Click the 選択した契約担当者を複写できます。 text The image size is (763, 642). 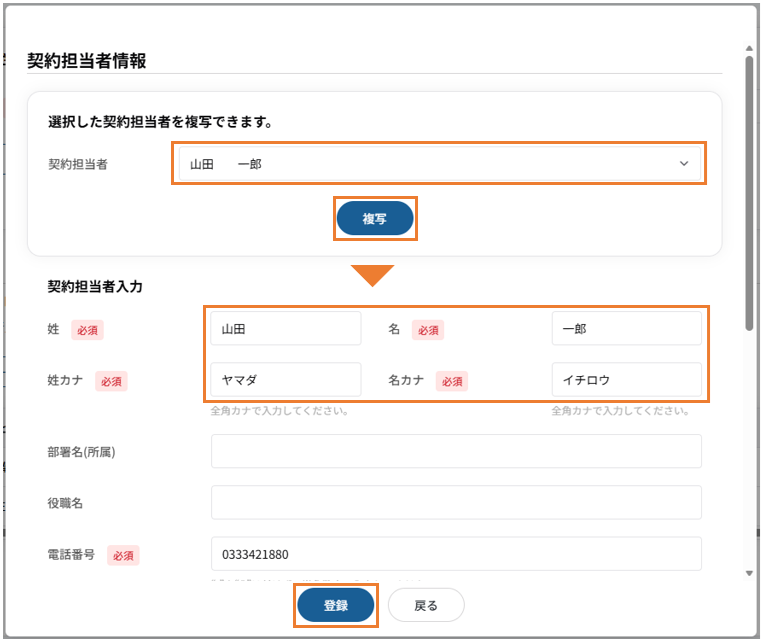[x=160, y=122]
